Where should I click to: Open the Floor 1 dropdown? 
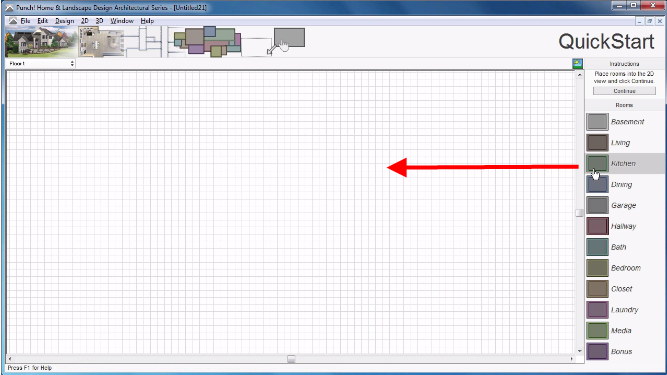pos(40,63)
